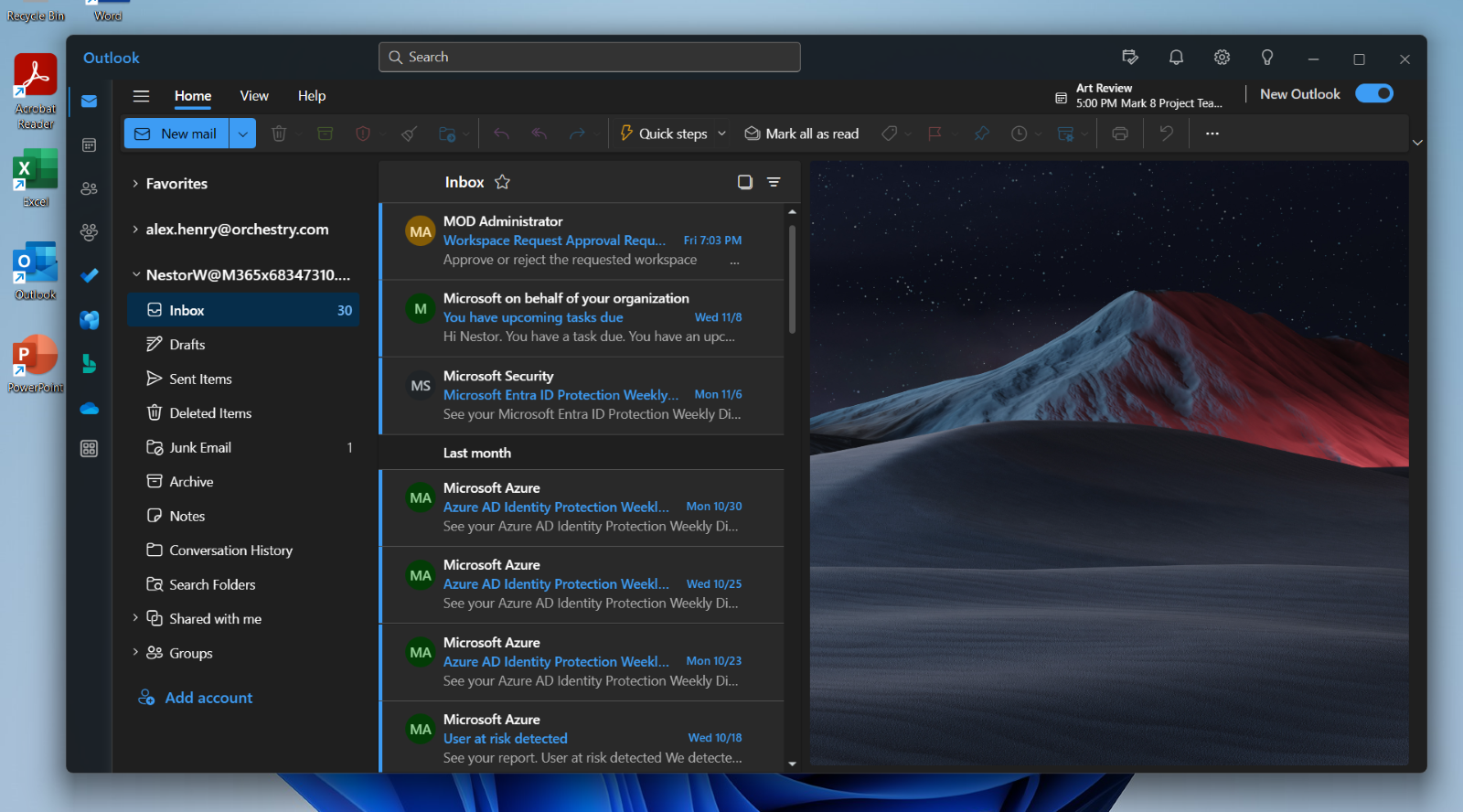Viewport: 1463px width, 812px height.
Task: Turn off the New Outlook toggle
Action: (x=1373, y=93)
